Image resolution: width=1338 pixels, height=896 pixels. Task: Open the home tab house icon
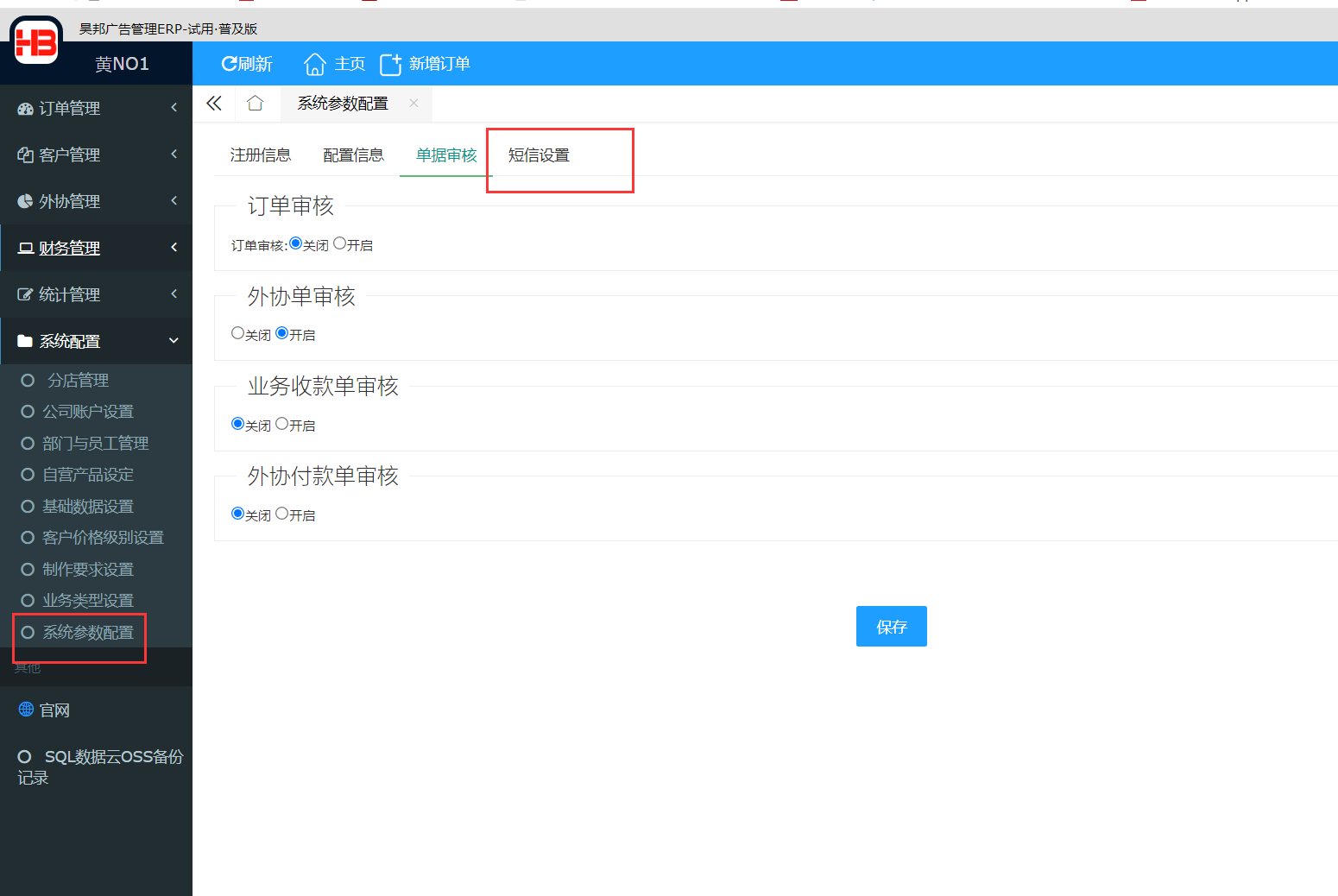255,104
